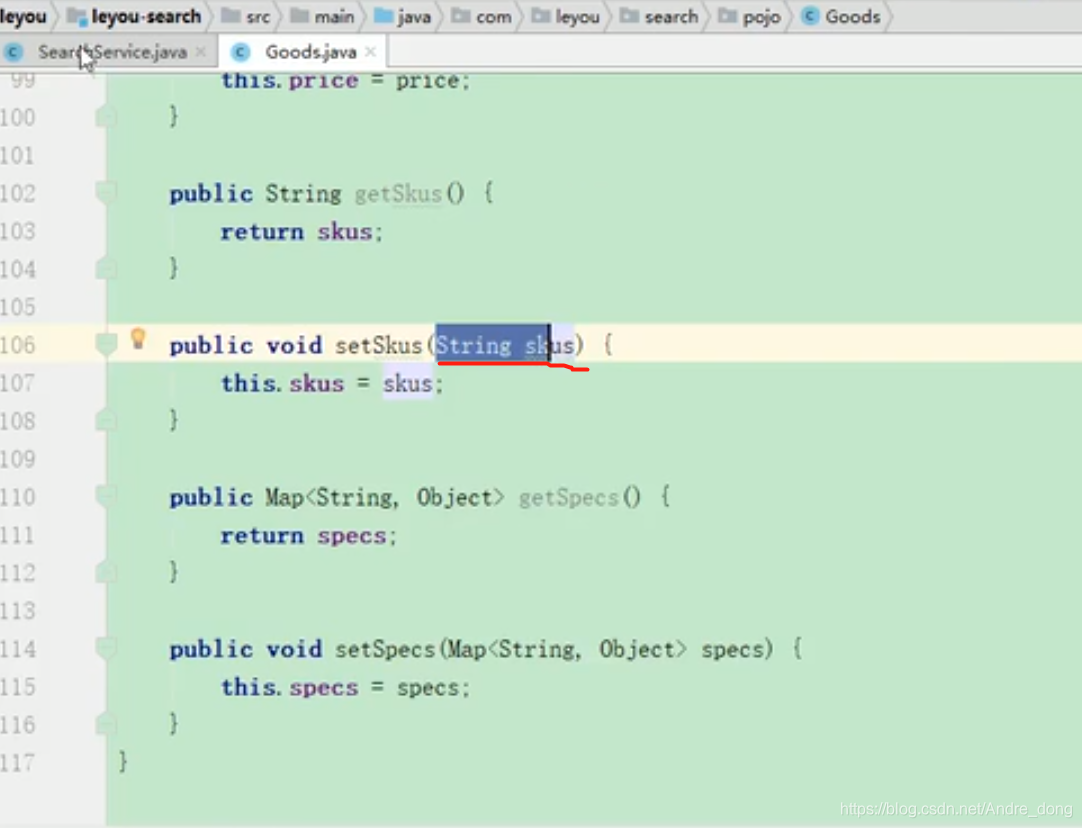Collapse getSpecs method at line 110

[106, 496]
